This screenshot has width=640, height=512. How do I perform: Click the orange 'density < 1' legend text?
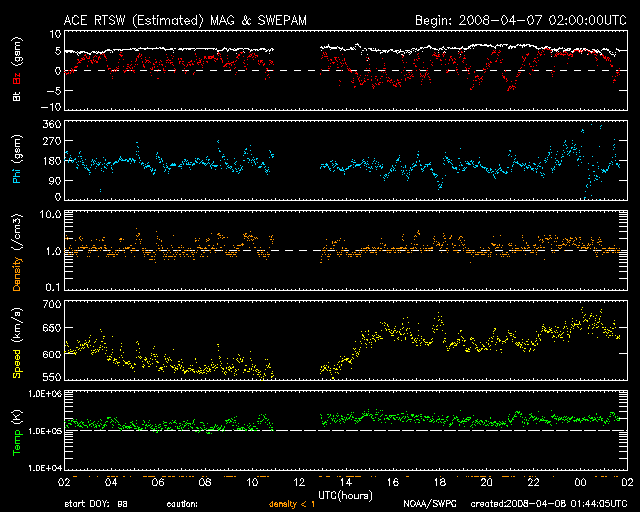(x=292, y=504)
